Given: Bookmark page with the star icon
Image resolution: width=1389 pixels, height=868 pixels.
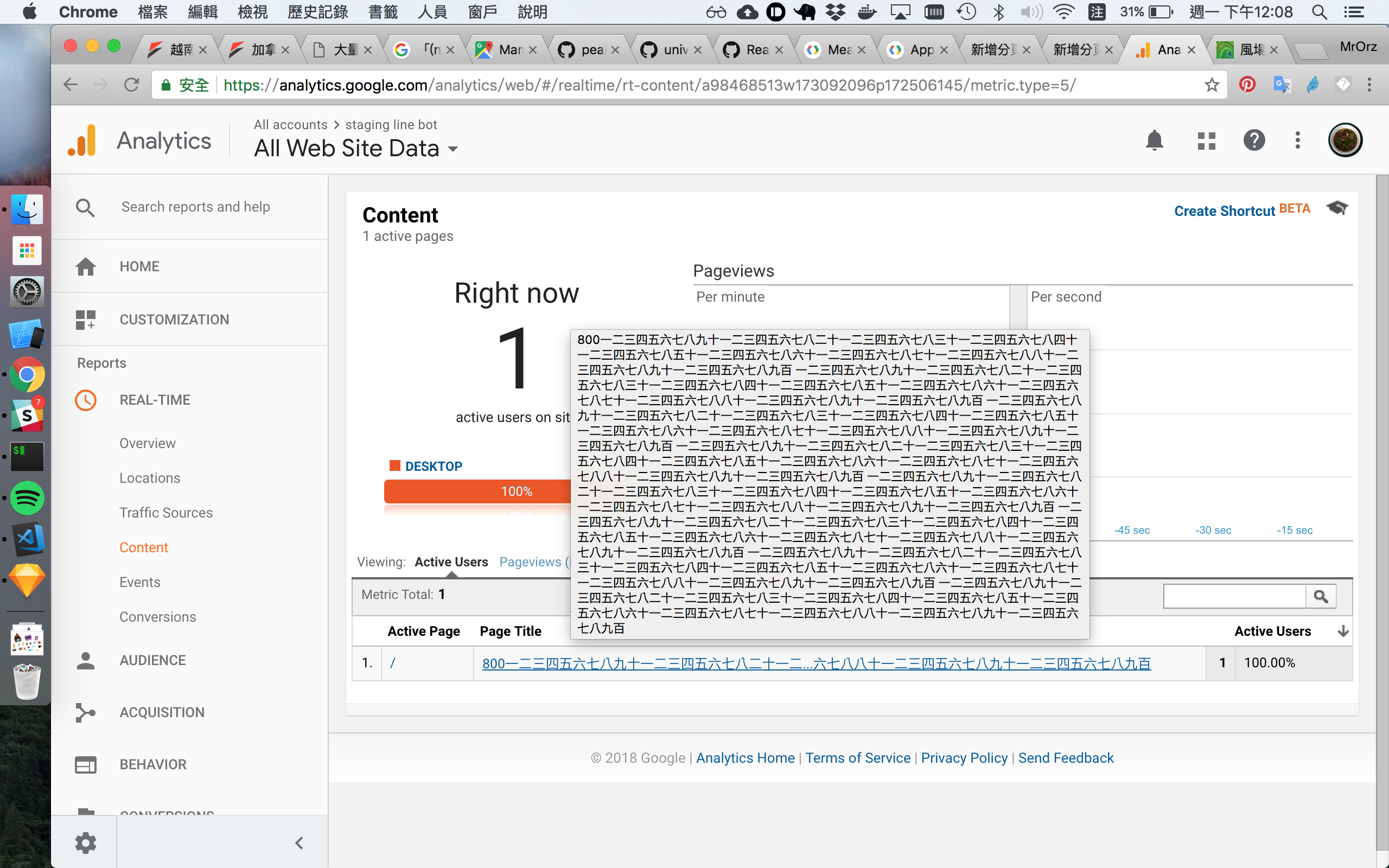Looking at the screenshot, I should [1212, 85].
